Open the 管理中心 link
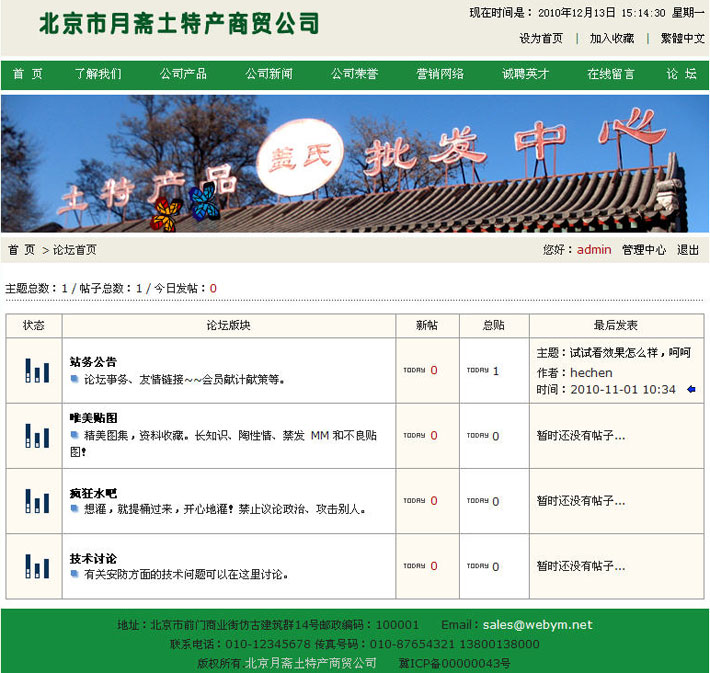Screen dimensions: 710x673 click(x=643, y=250)
